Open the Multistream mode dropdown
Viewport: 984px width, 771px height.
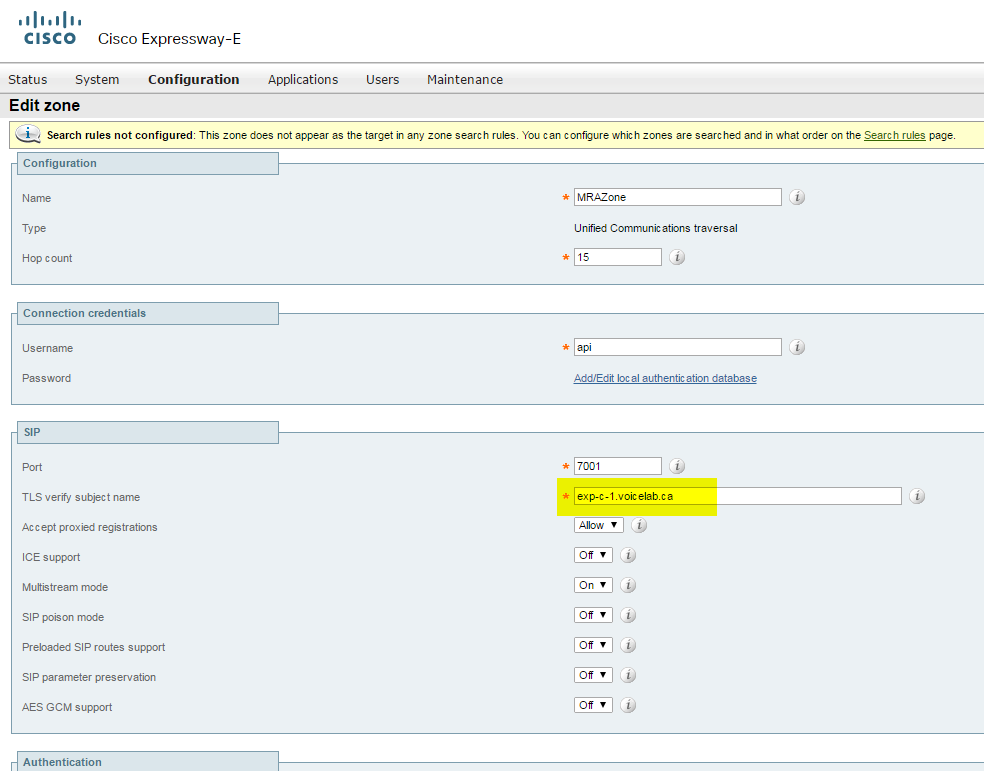pos(593,585)
